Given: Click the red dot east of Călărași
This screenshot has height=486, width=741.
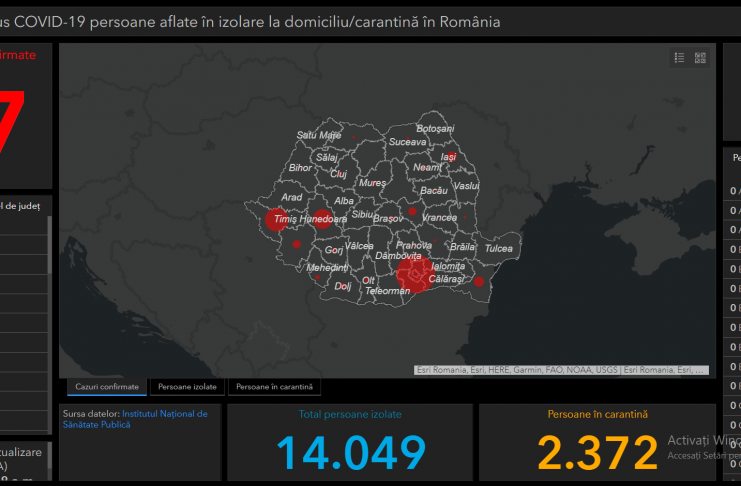Looking at the screenshot, I should [478, 282].
